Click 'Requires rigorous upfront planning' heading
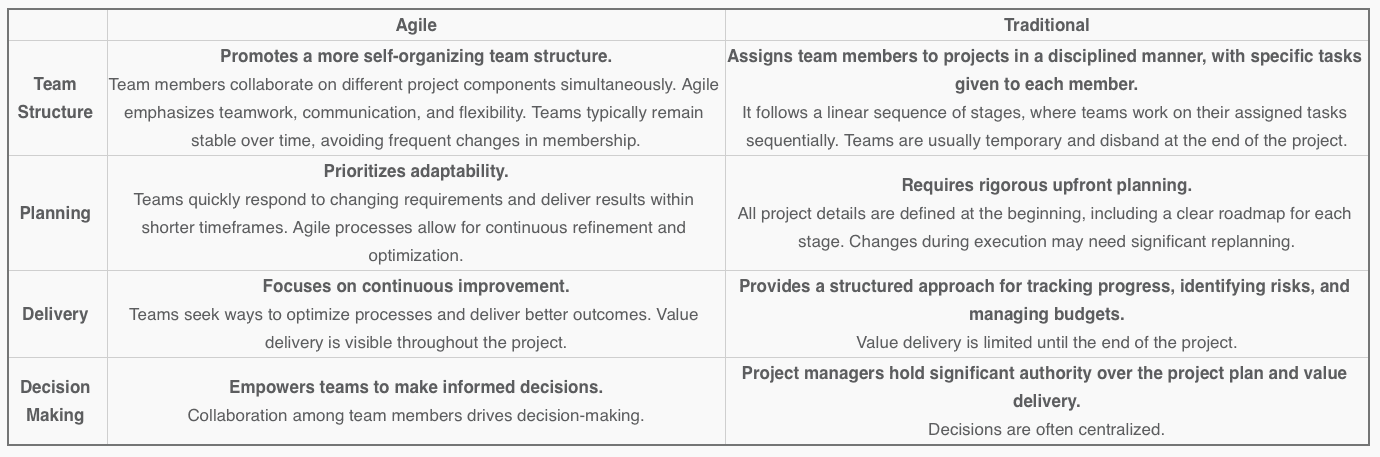The width and height of the screenshot is (1380, 457). pyautogui.click(x=1046, y=185)
